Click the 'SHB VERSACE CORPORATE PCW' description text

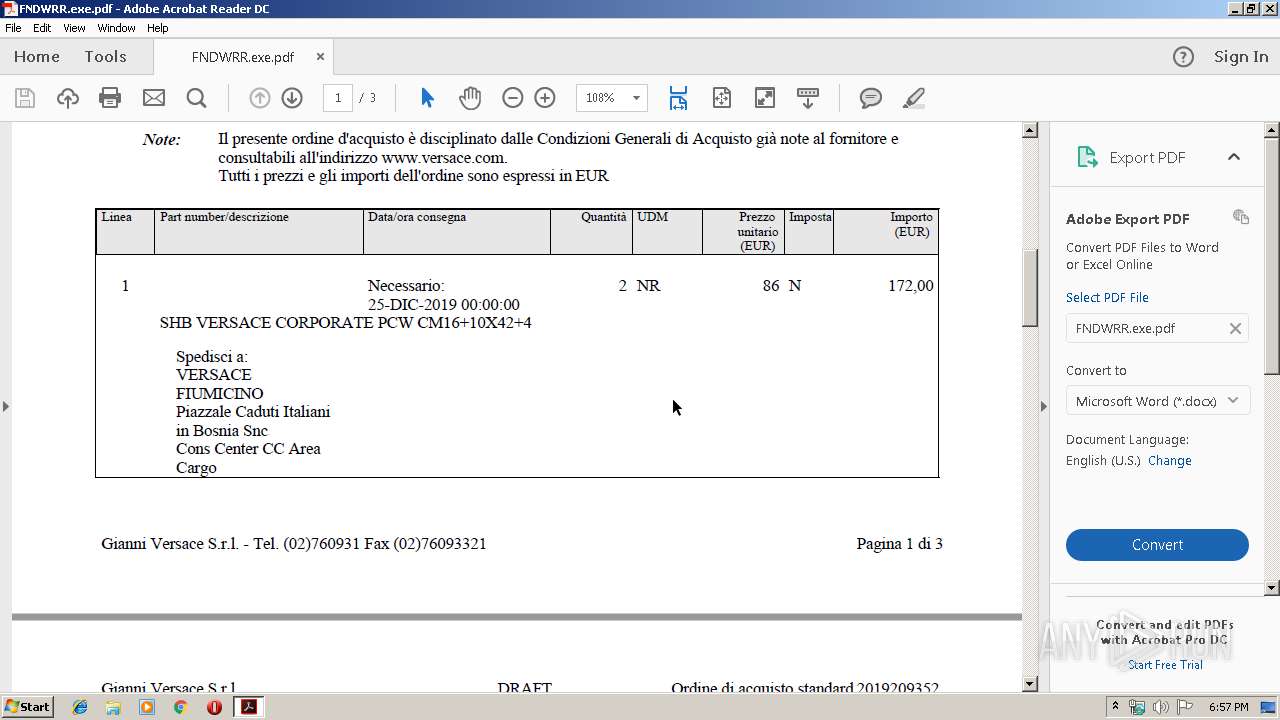pos(286,323)
